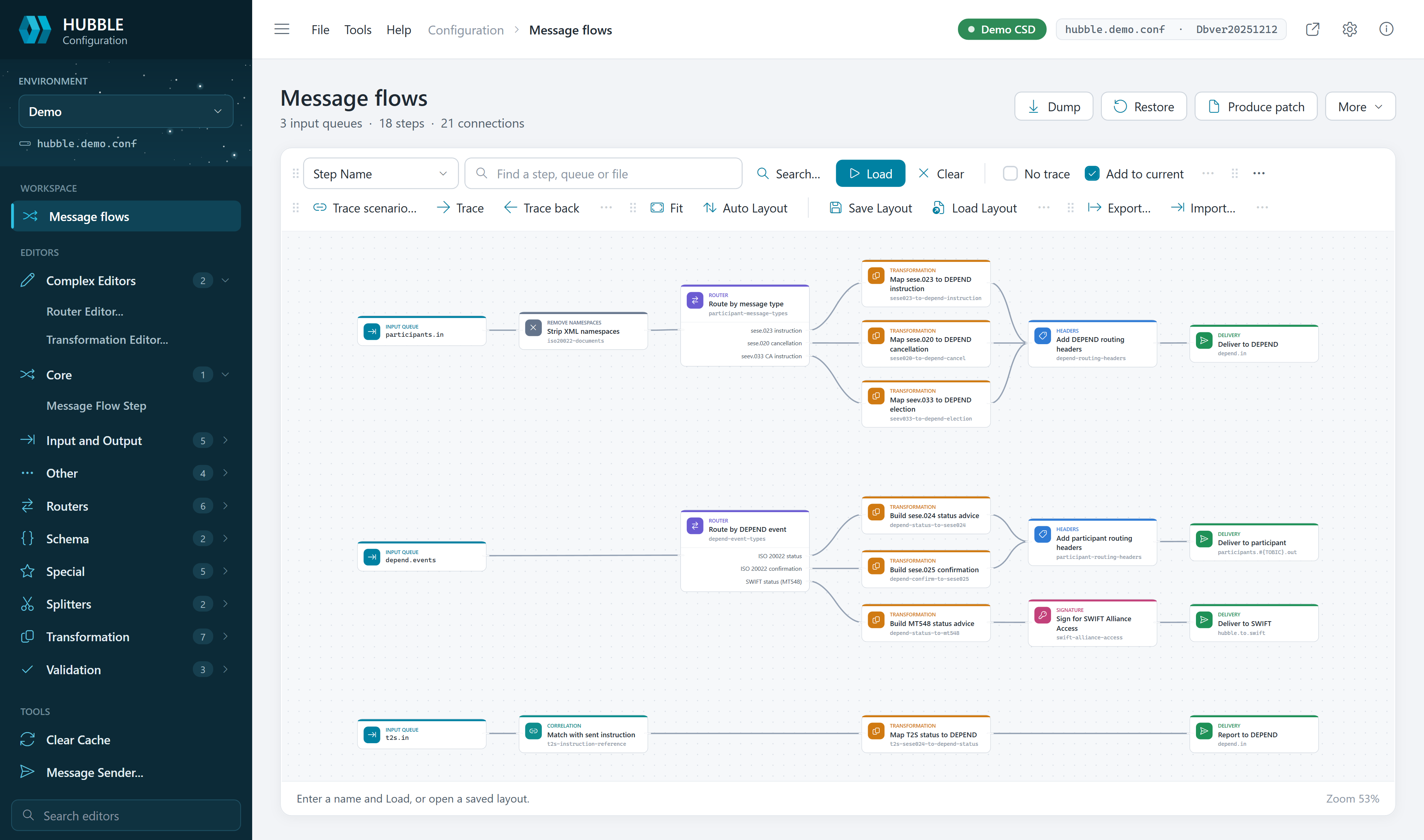
Task: Click the Export arrow icon
Action: [x=1095, y=208]
